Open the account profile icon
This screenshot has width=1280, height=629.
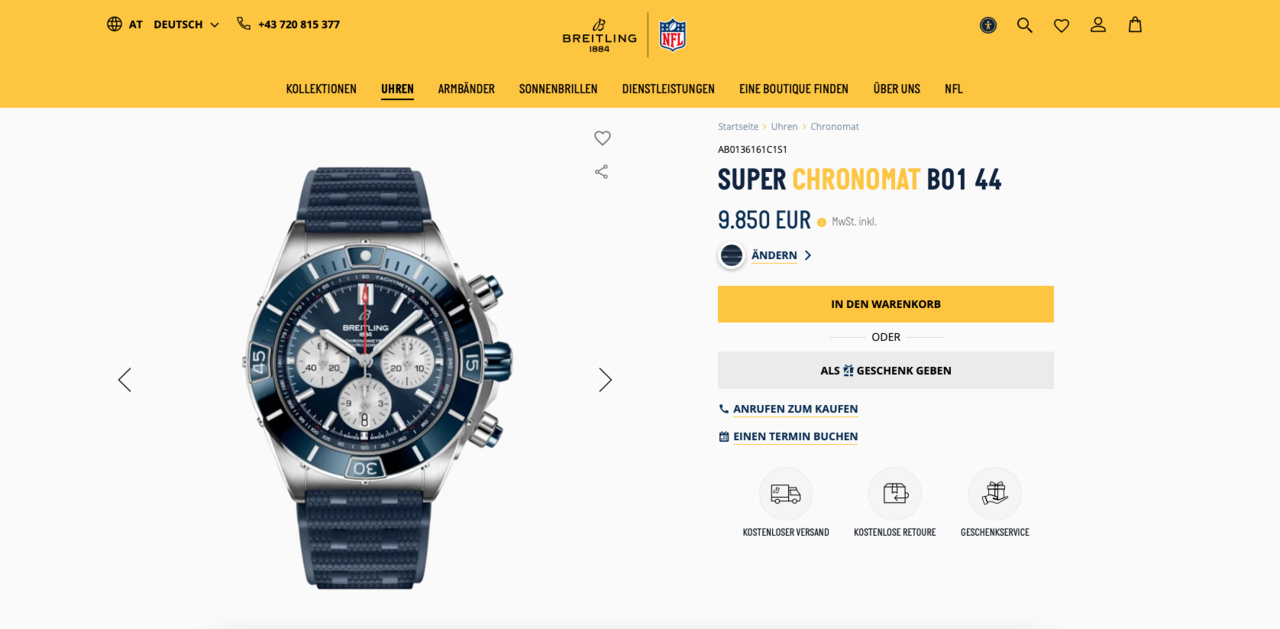pos(1098,25)
